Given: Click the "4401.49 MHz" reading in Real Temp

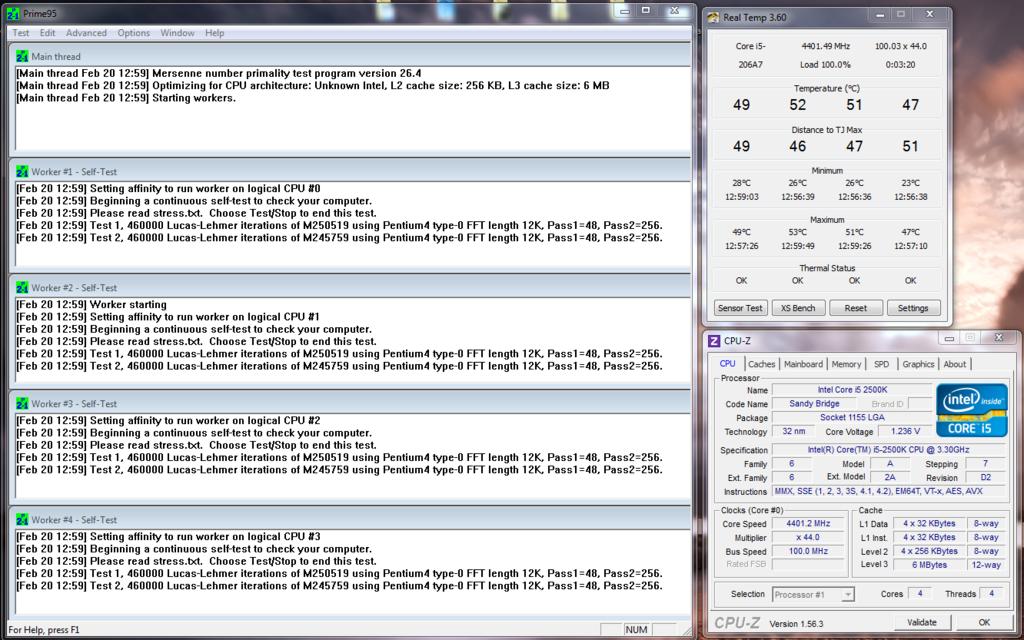Looking at the screenshot, I should coord(825,46).
